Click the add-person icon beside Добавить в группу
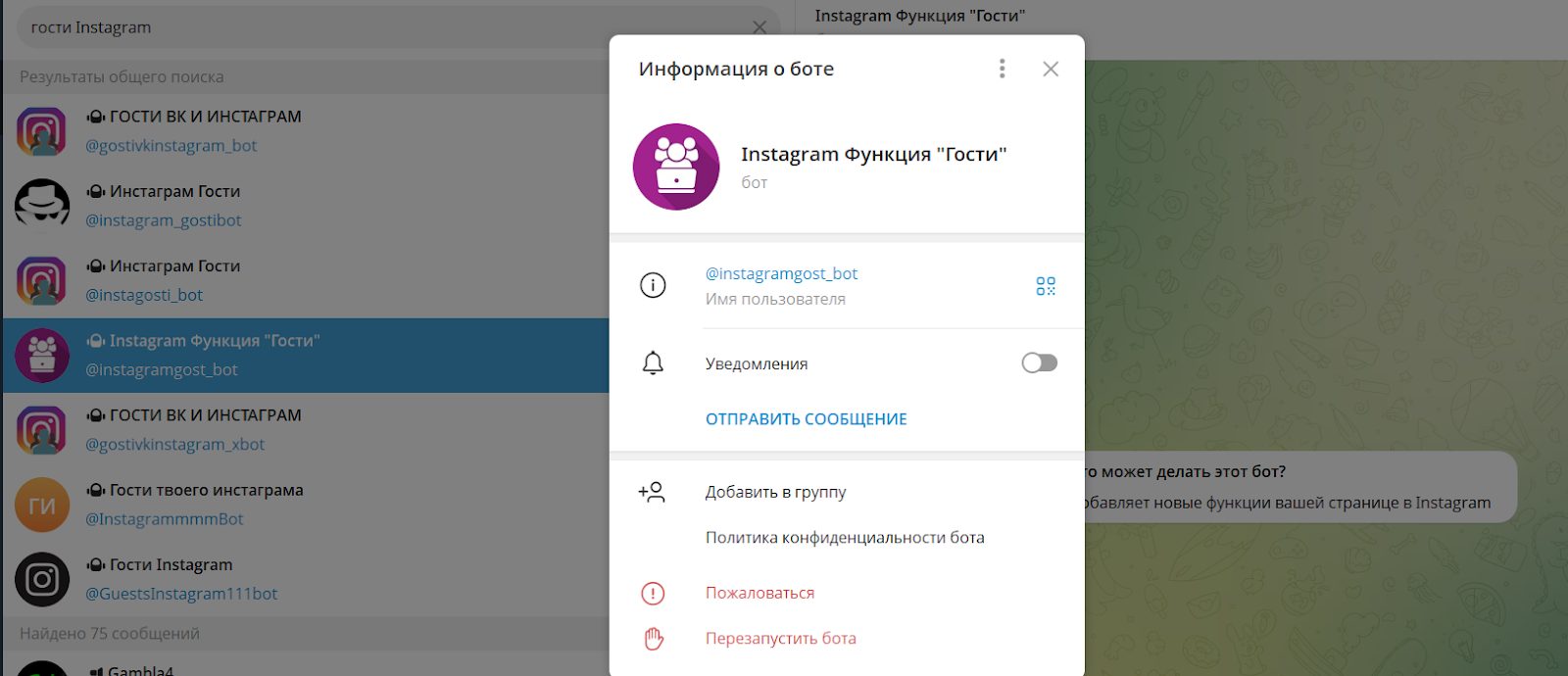Screen dimensions: 1568x676 tap(652, 492)
